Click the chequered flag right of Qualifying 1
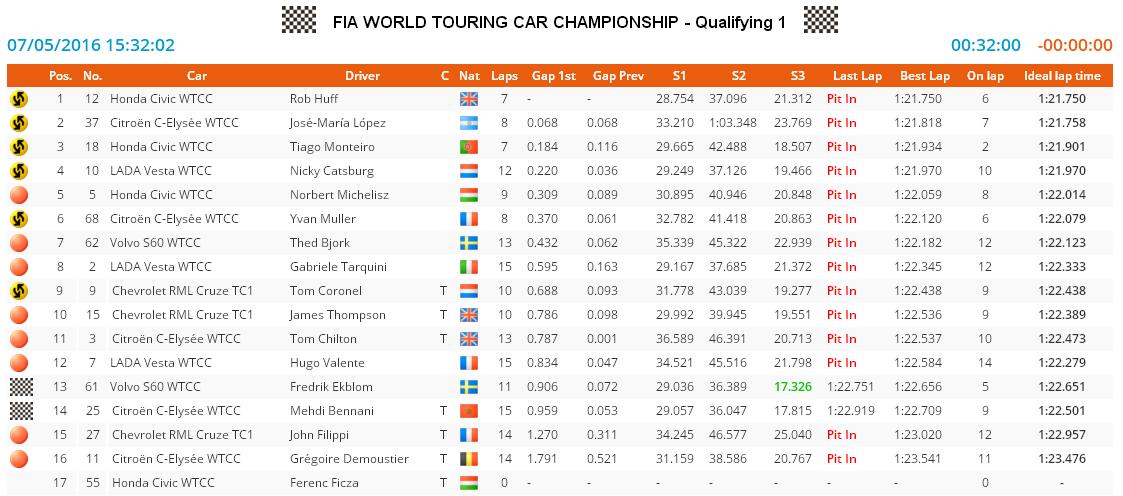Viewport: 1123px width, 496px height. pyautogui.click(x=820, y=20)
